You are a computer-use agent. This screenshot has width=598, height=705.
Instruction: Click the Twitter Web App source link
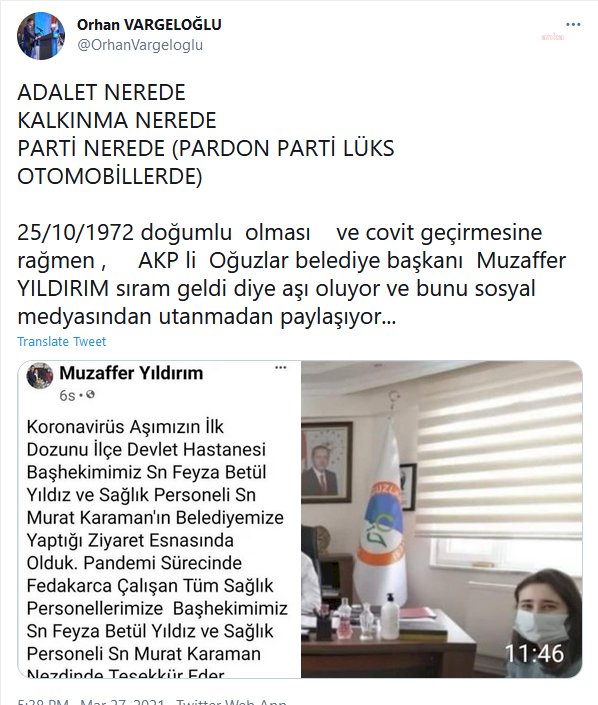231,701
